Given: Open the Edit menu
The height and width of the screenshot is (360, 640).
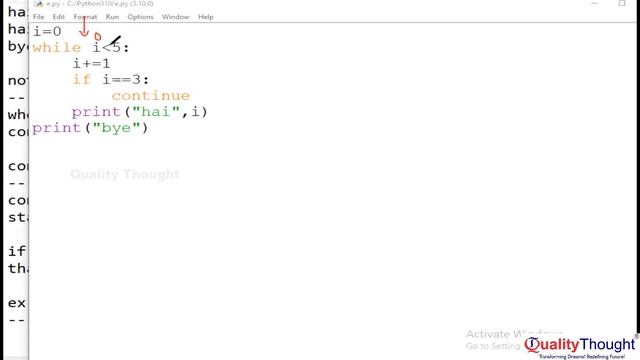Looking at the screenshot, I should click(x=59, y=17).
